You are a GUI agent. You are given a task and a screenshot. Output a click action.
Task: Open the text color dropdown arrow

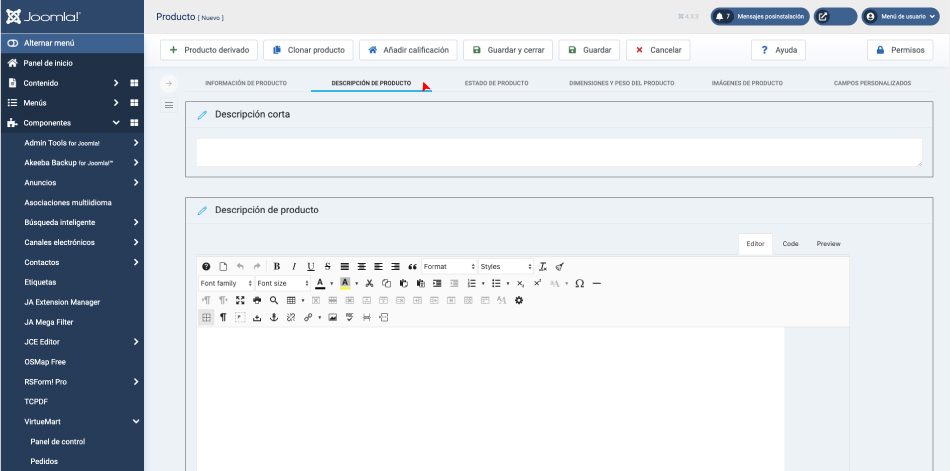(331, 284)
